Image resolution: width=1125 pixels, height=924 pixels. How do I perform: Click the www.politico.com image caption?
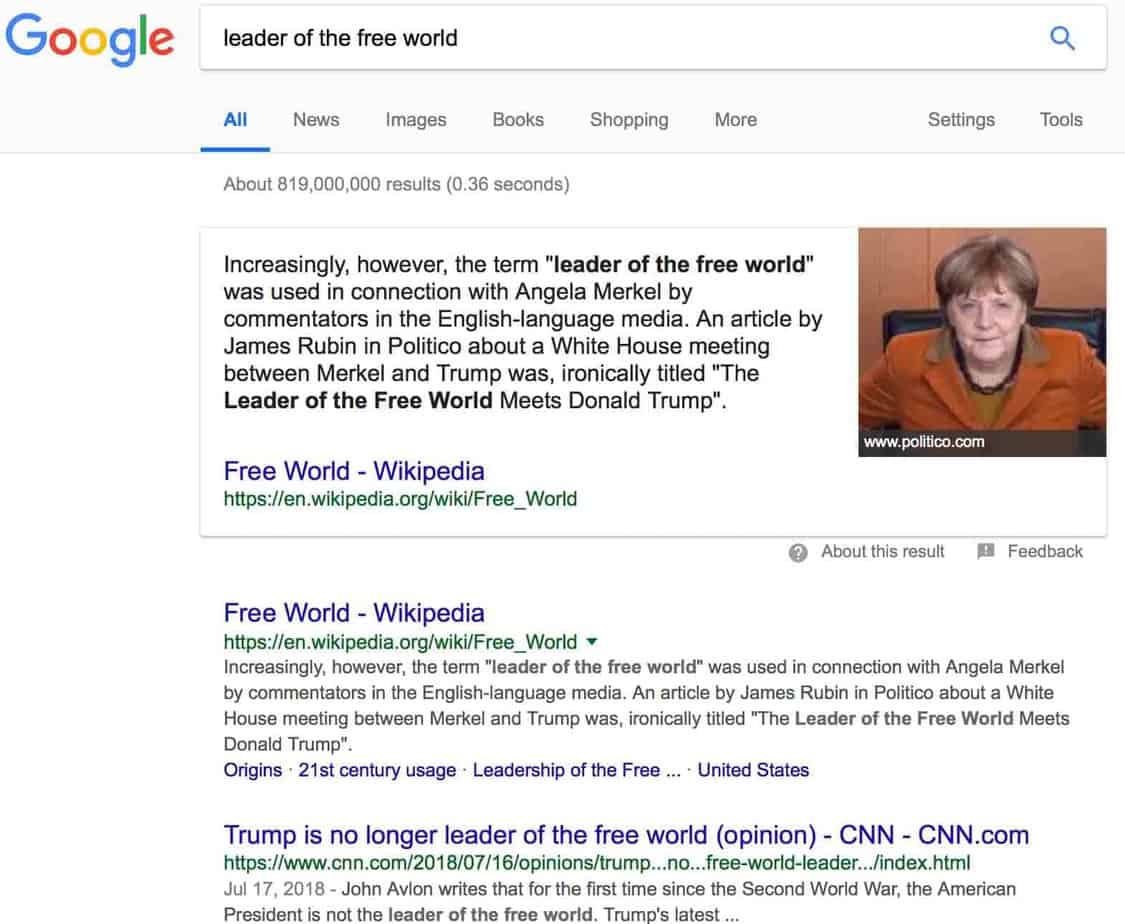tap(924, 442)
